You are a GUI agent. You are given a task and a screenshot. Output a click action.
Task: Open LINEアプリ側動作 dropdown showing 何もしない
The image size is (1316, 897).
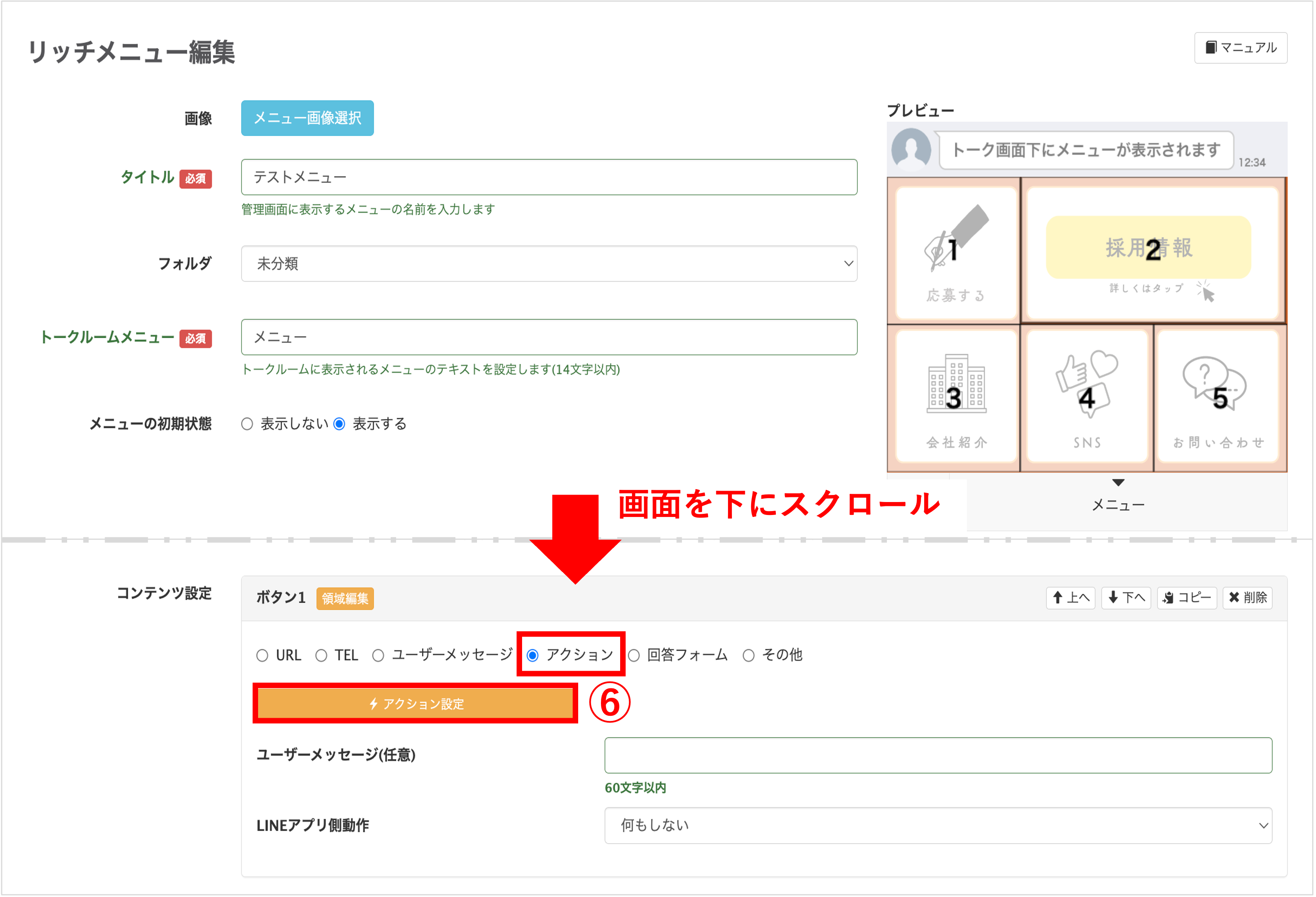click(939, 826)
